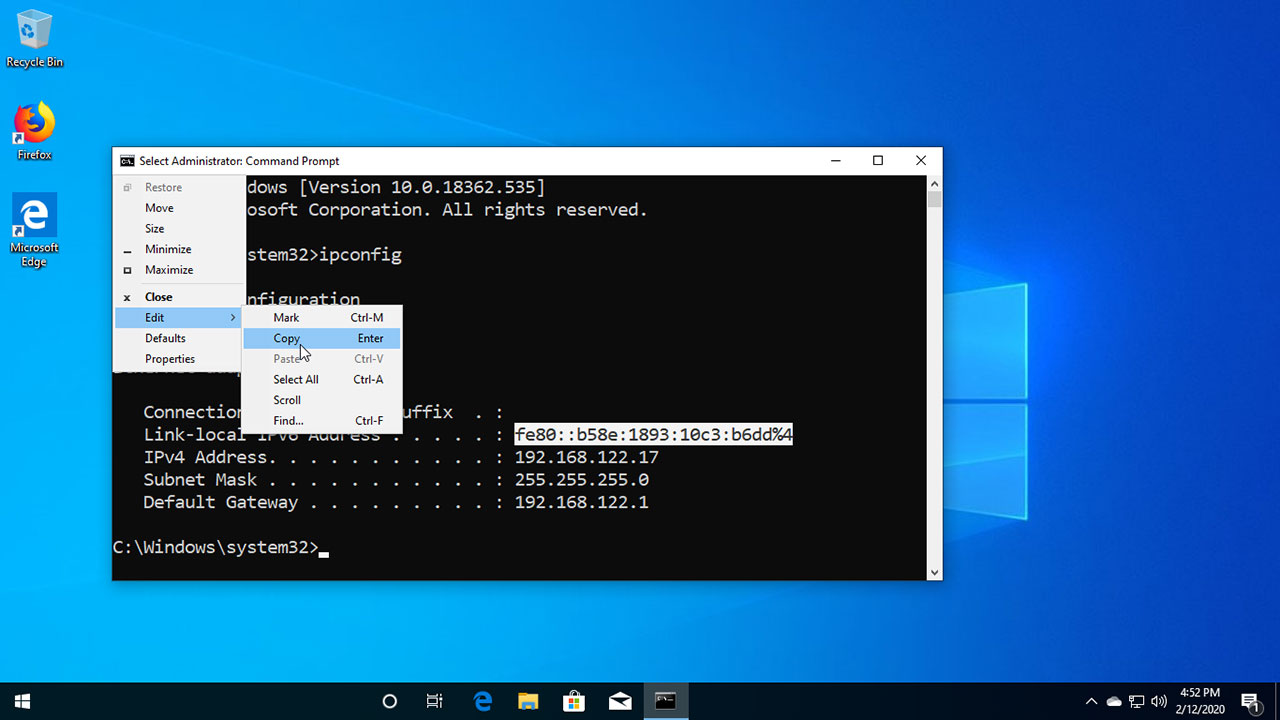Click the highlighted IPv6 address fe80::b58e:1893:10c3:b6dd%4

coord(653,435)
